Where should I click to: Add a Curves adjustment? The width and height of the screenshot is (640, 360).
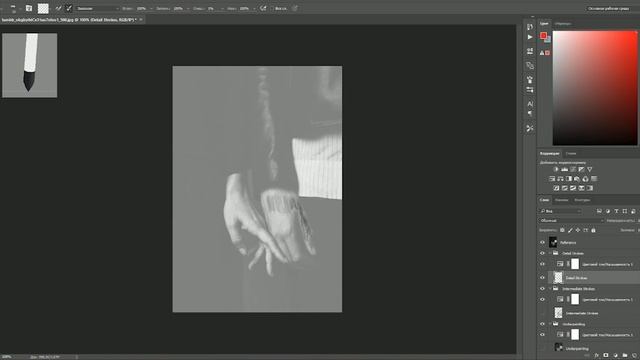click(x=573, y=169)
